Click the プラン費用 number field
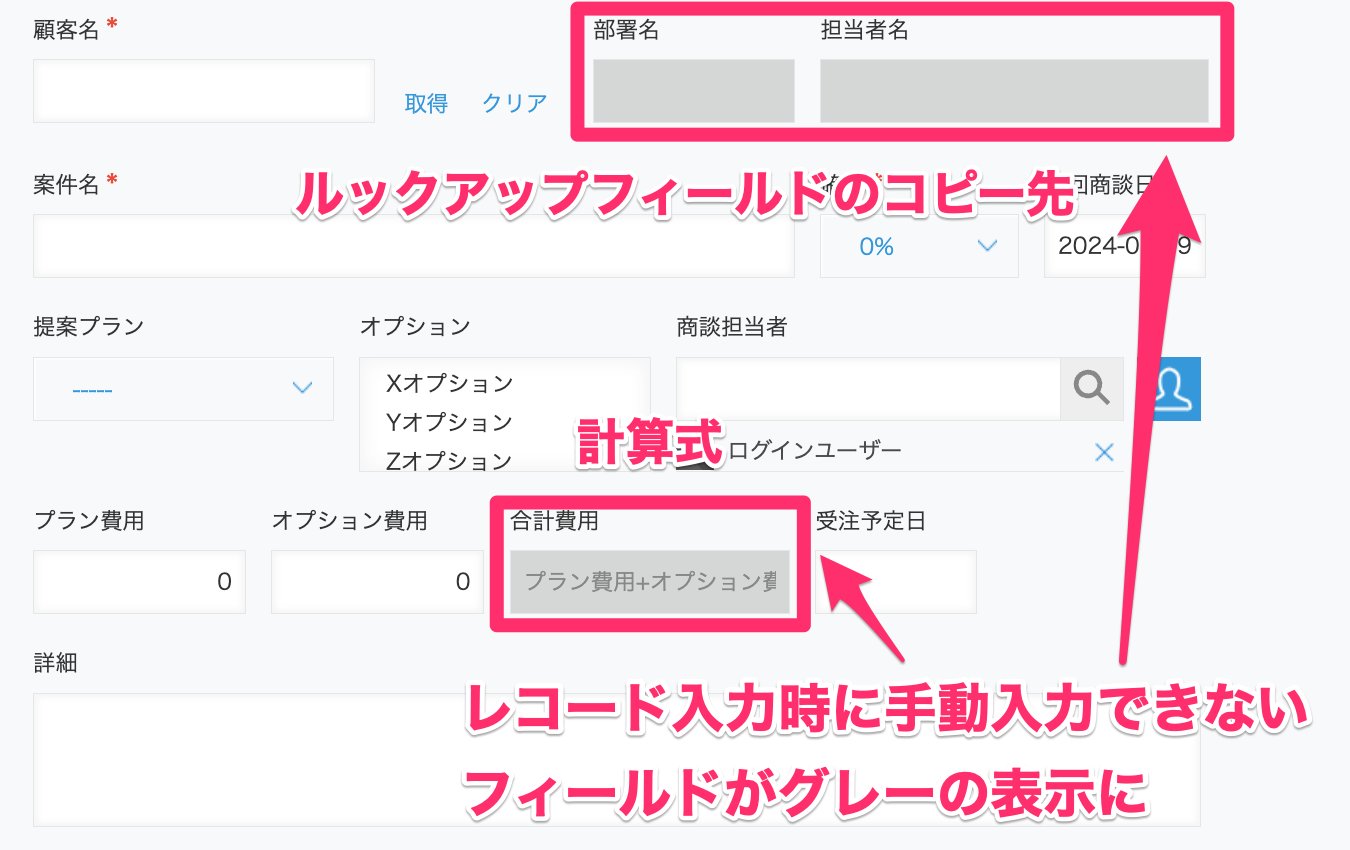Viewport: 1350px width, 850px height. coord(139,581)
